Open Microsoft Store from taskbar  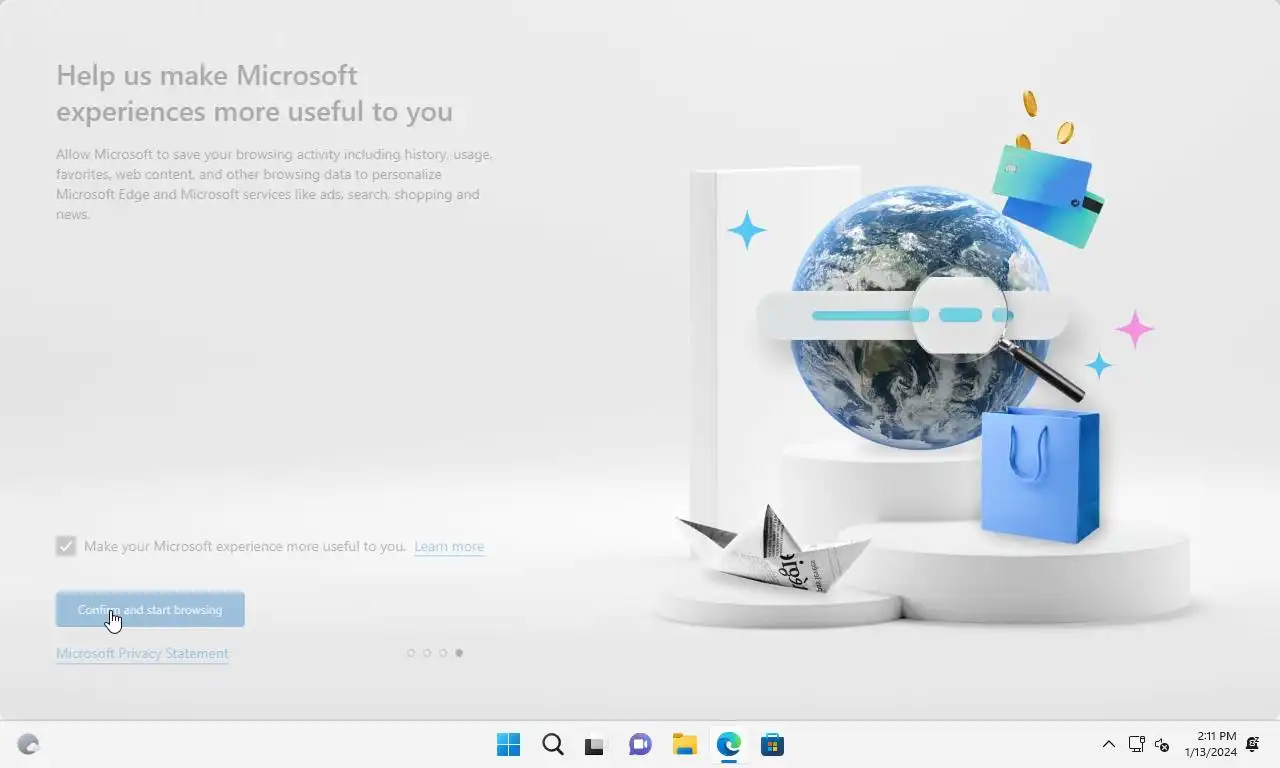772,745
